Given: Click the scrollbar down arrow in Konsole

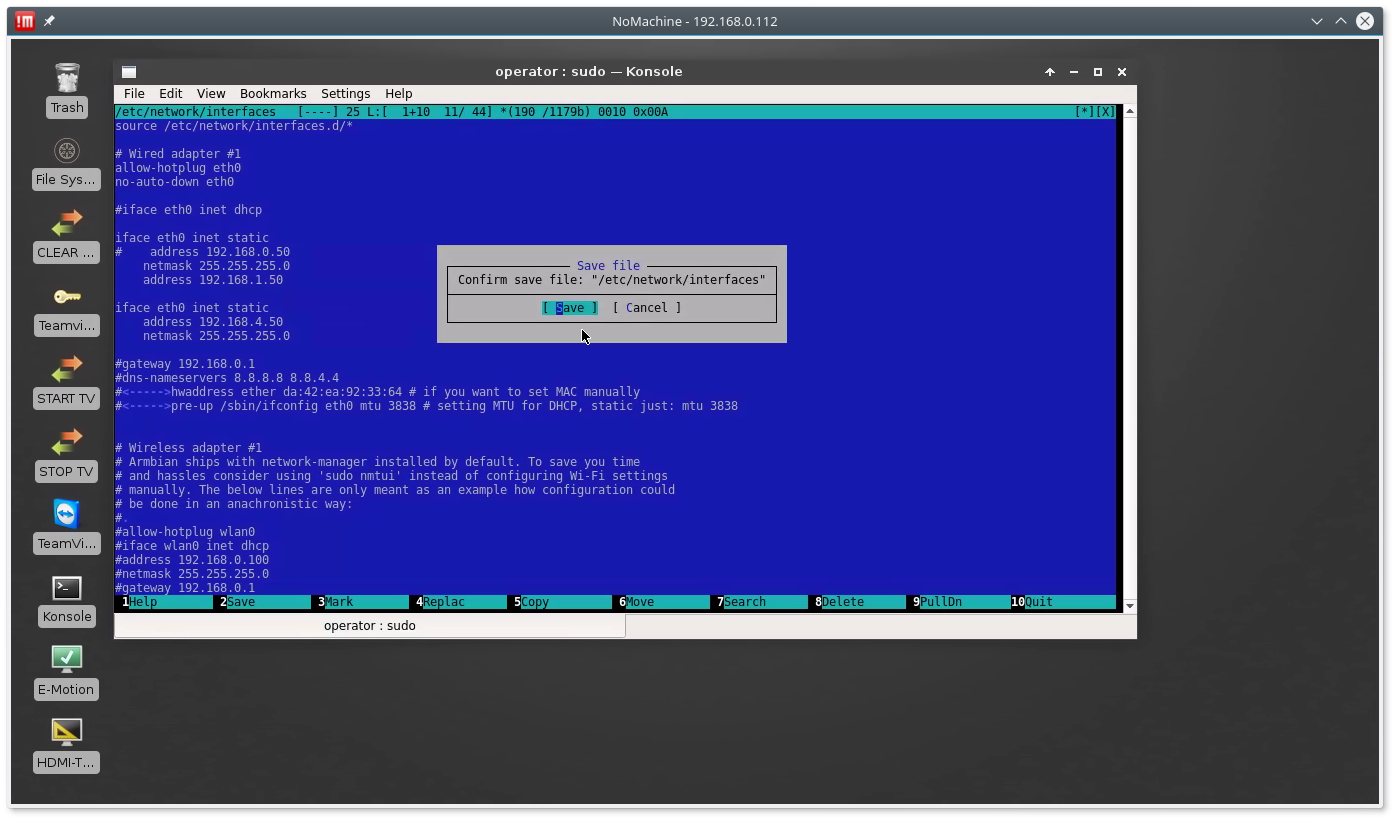Looking at the screenshot, I should click(x=1129, y=606).
